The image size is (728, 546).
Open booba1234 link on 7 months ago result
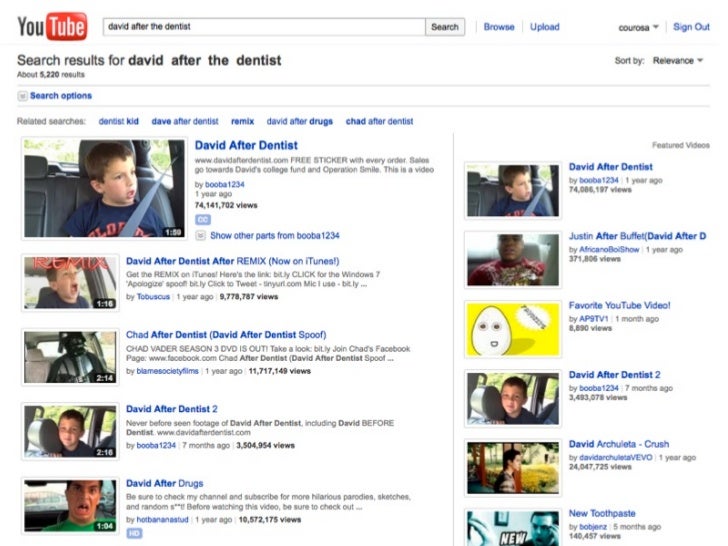[x=156, y=445]
